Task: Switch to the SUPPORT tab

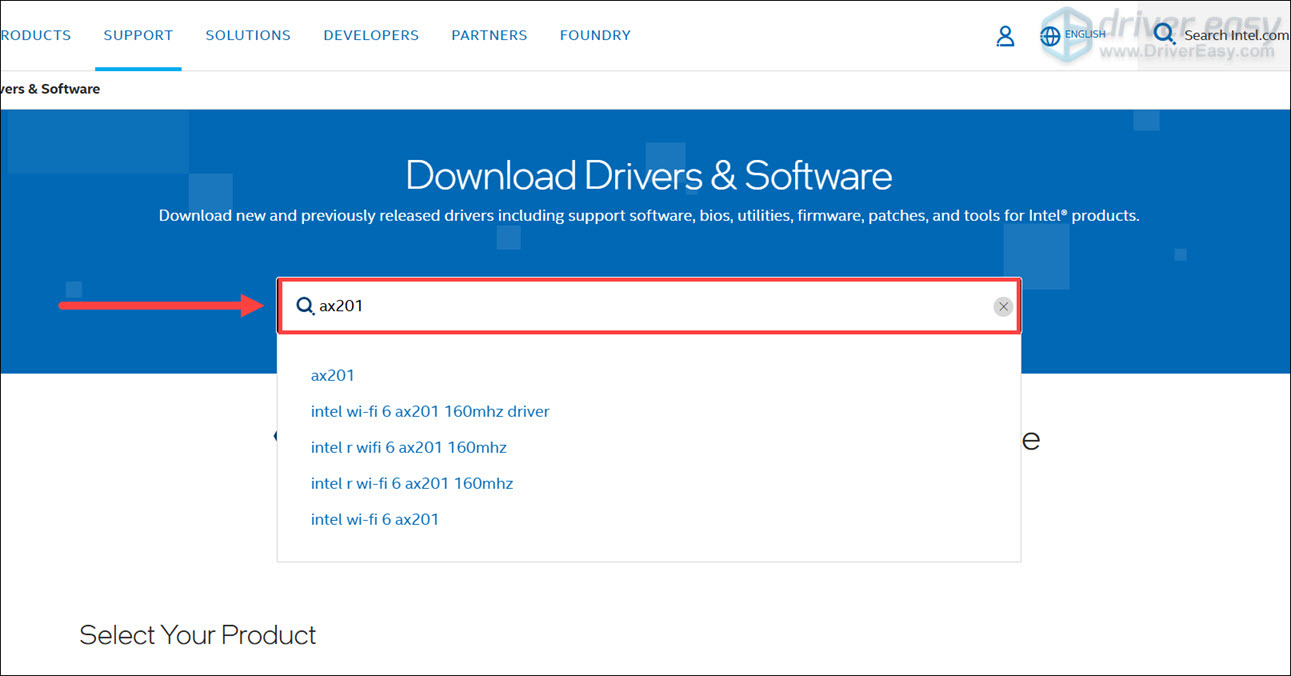Action: 138,35
